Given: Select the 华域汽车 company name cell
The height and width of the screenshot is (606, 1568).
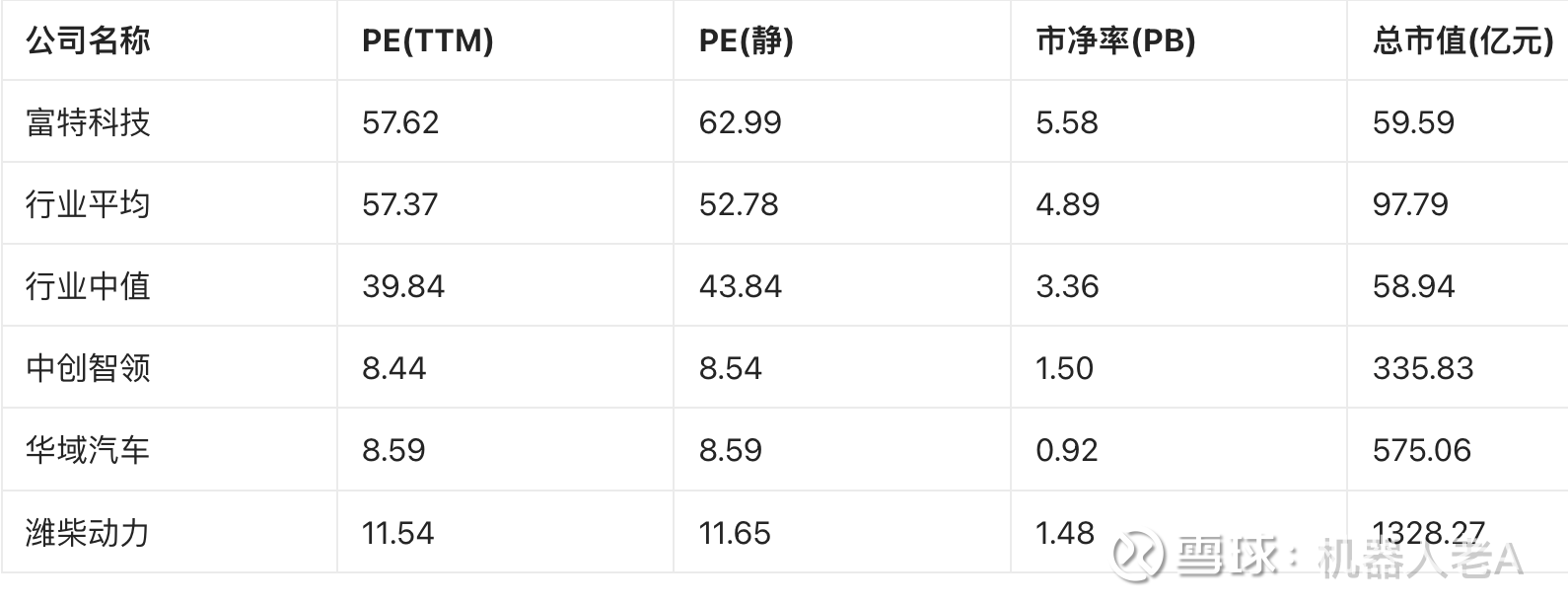Looking at the screenshot, I should [89, 450].
